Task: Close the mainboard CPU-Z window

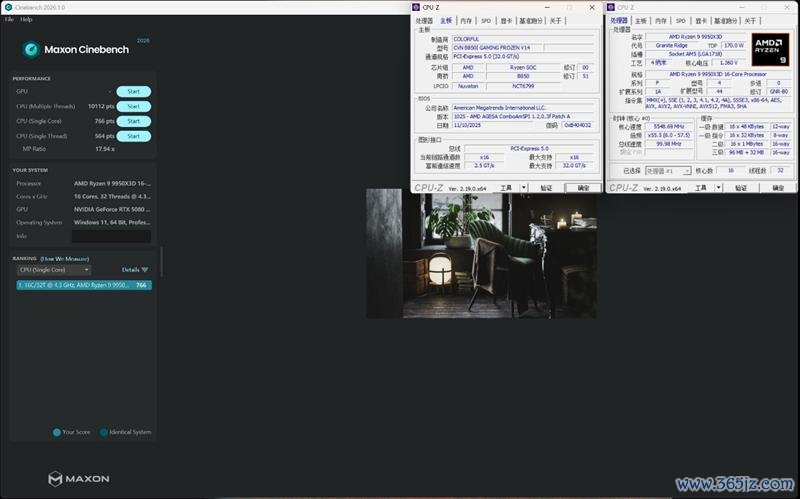Action: [592, 7]
